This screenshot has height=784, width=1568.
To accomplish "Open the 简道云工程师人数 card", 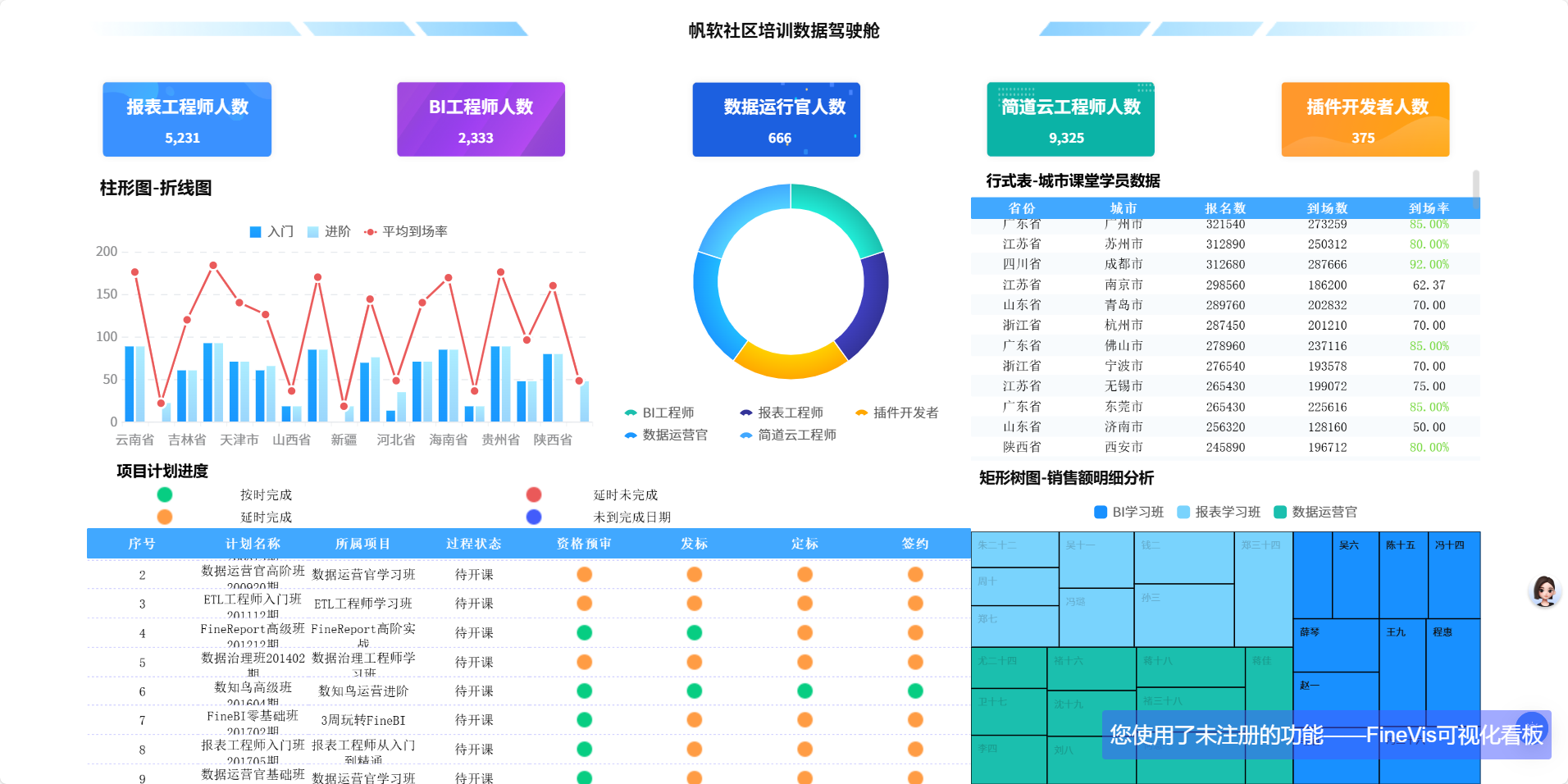I will pos(1070,119).
